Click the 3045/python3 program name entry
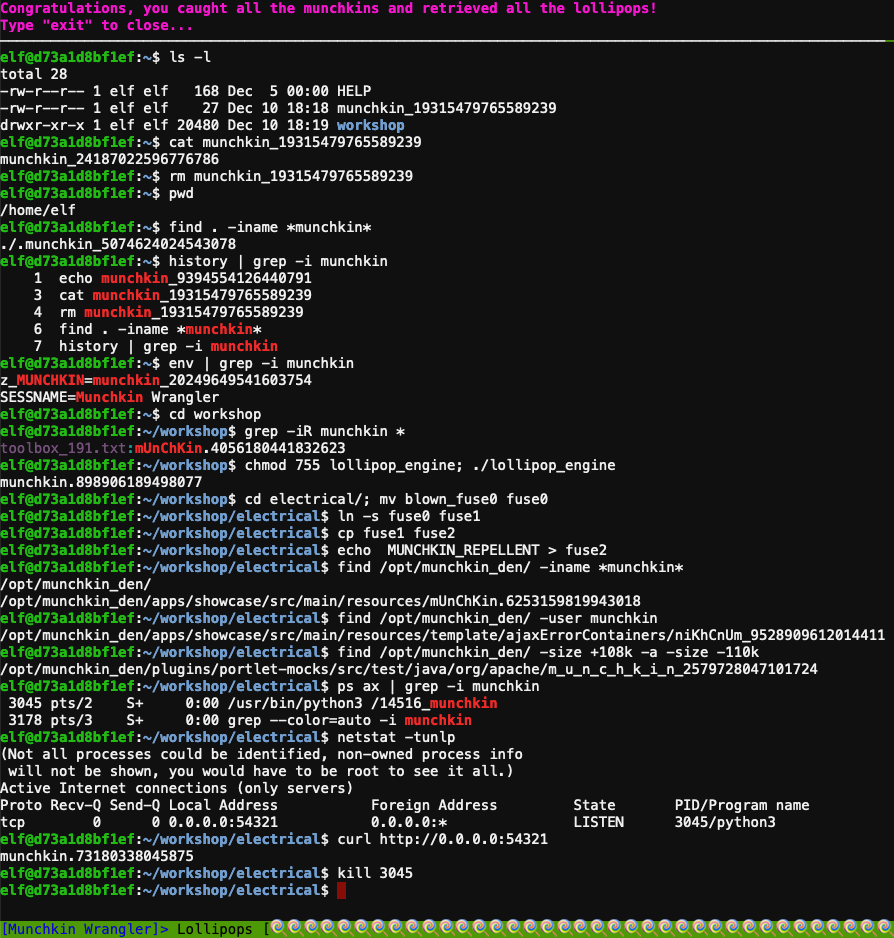 point(725,823)
